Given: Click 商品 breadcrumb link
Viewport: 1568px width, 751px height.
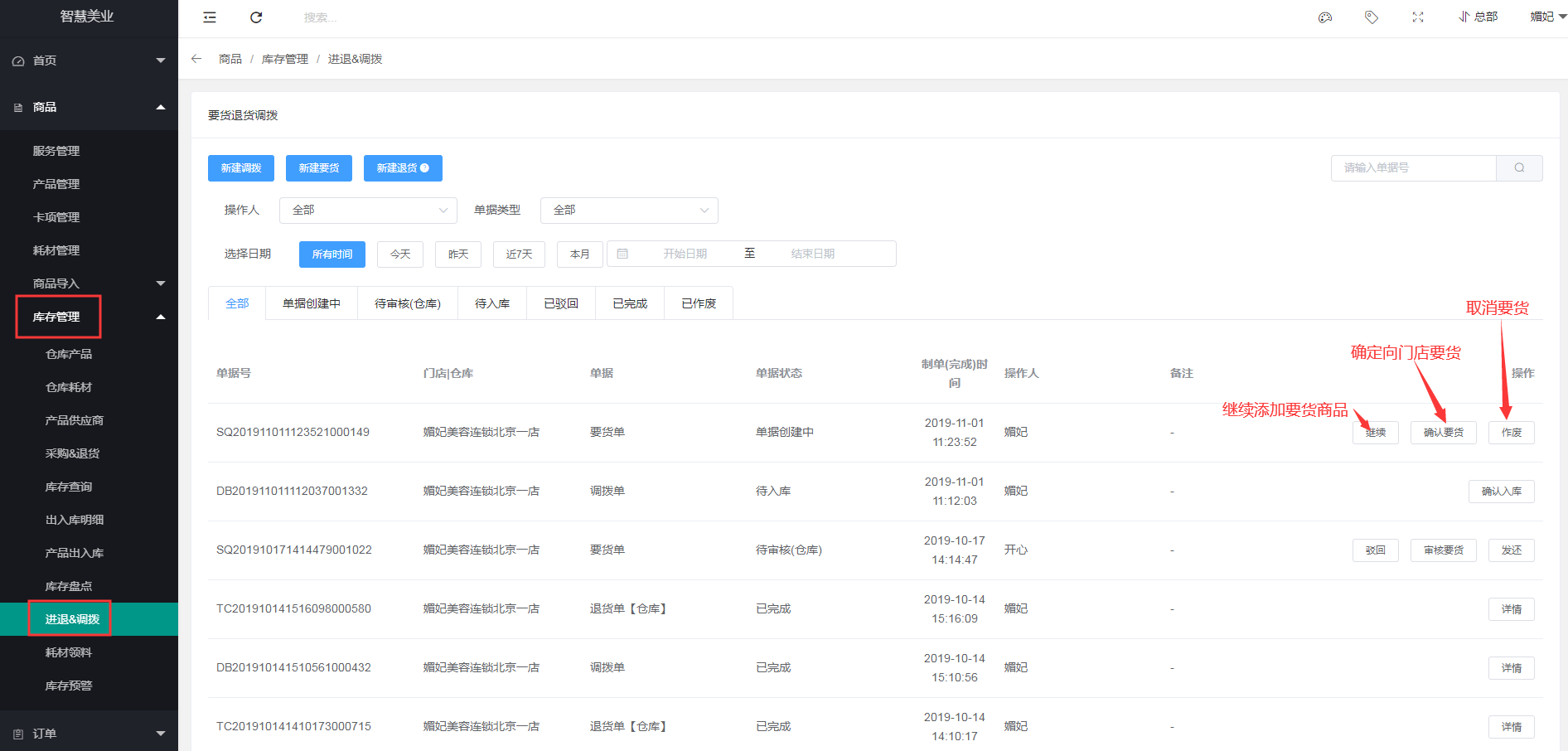Looking at the screenshot, I should 230,59.
